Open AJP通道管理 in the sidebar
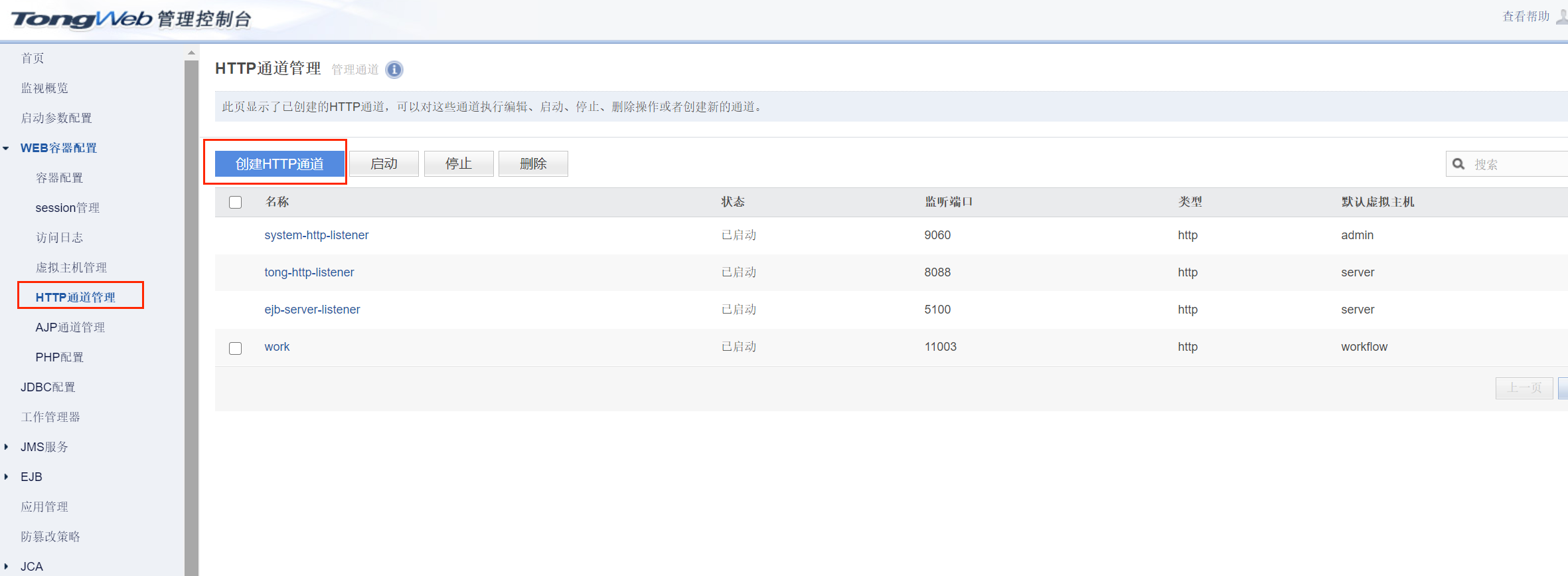The height and width of the screenshot is (576, 1568). coord(70,328)
